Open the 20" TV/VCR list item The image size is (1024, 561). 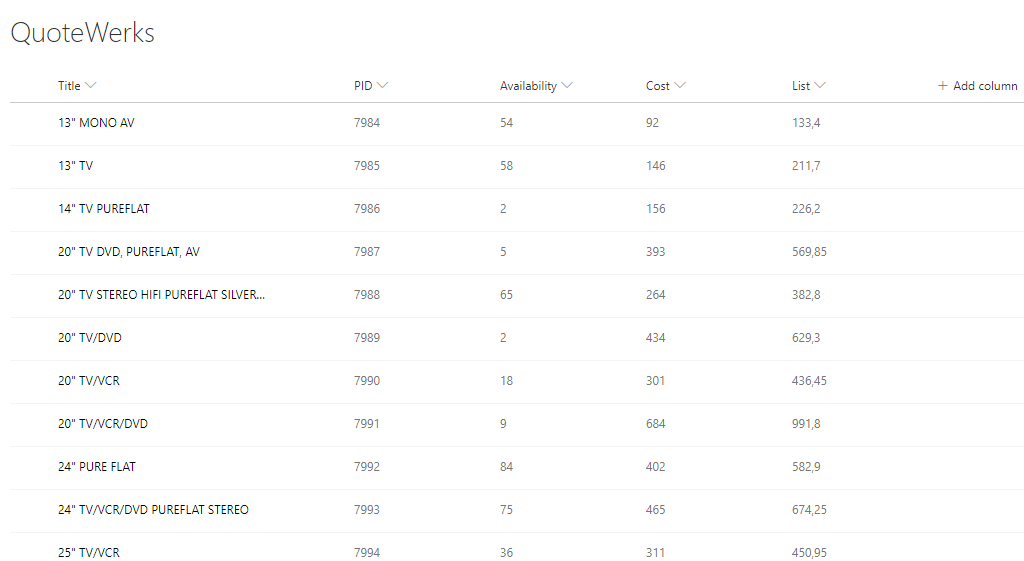[89, 381]
